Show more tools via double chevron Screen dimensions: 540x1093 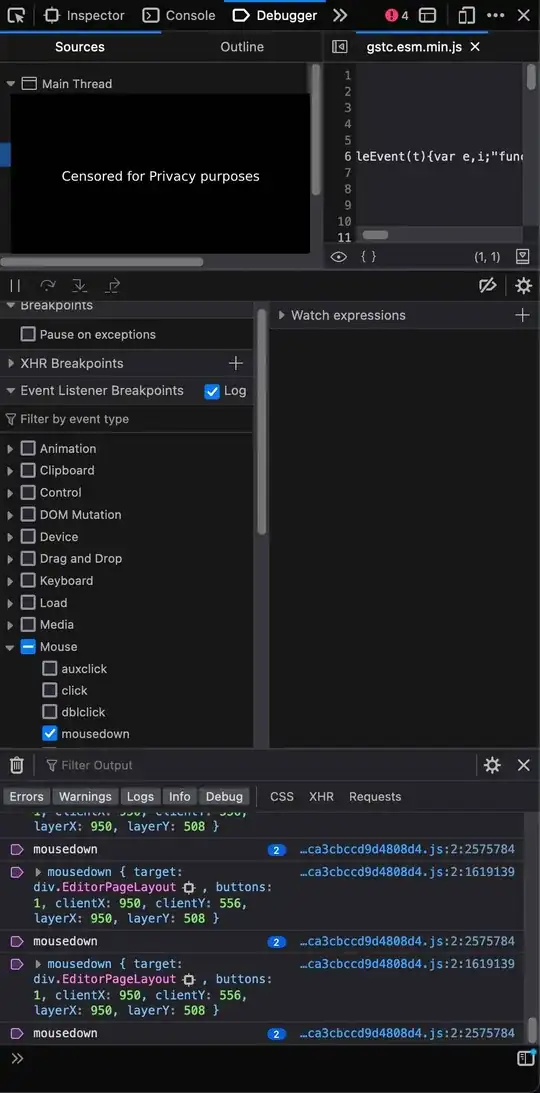[339, 15]
